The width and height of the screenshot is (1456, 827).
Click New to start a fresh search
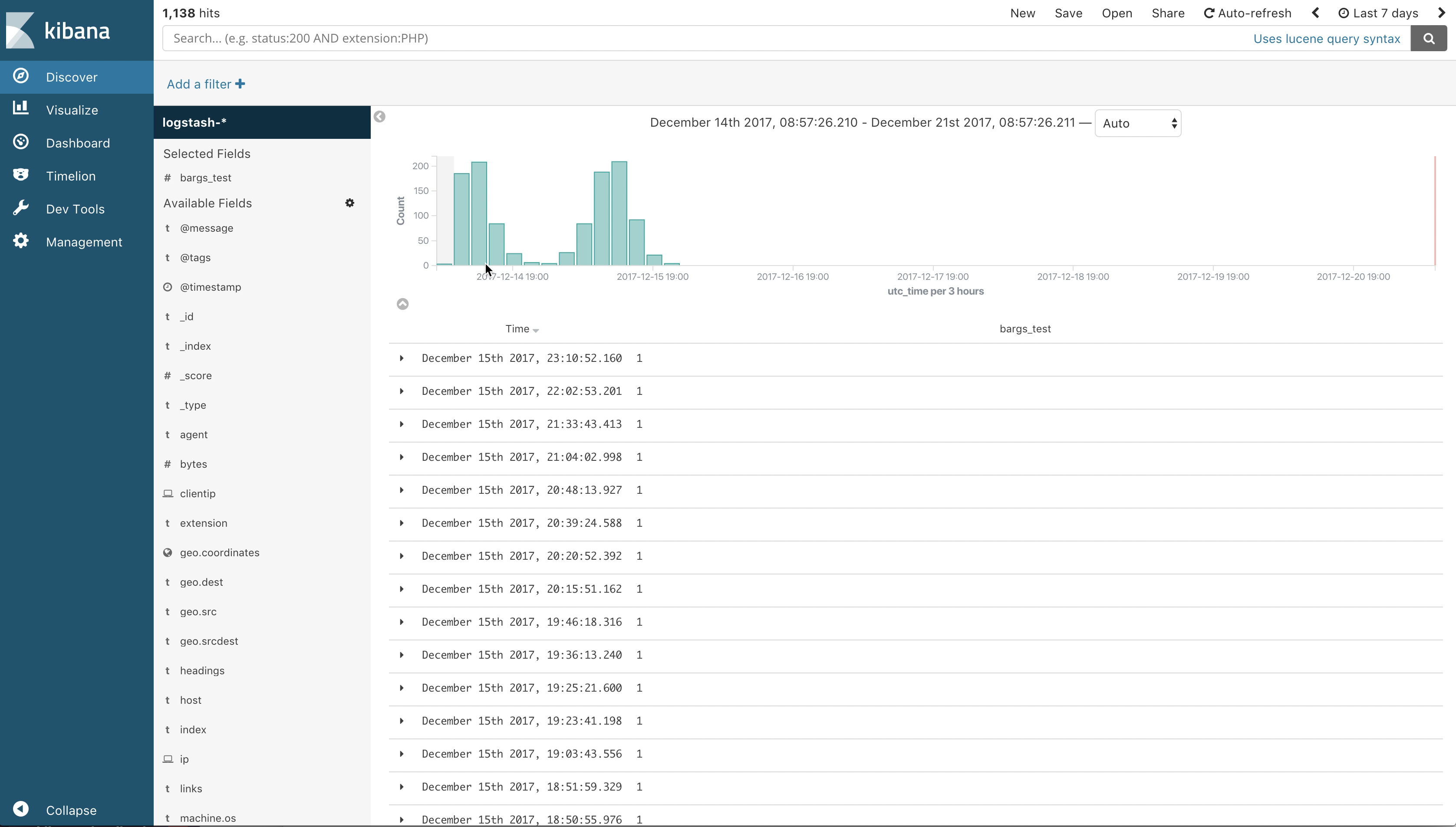tap(1022, 13)
